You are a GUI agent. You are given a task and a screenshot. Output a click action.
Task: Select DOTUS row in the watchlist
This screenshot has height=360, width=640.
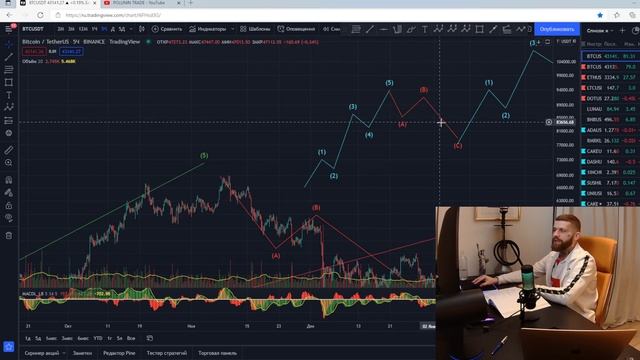[610, 98]
